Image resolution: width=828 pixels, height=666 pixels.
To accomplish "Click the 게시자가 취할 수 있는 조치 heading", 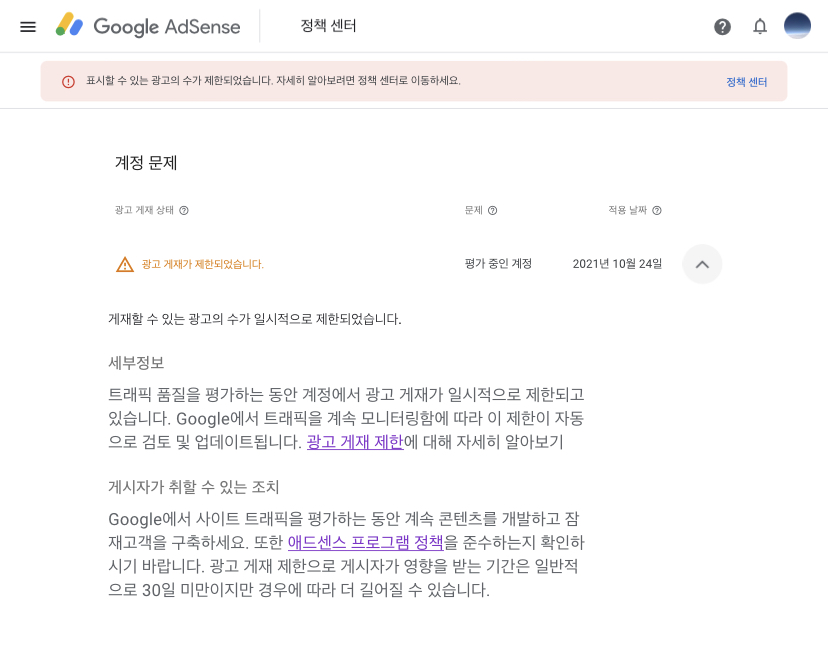I will (x=194, y=486).
